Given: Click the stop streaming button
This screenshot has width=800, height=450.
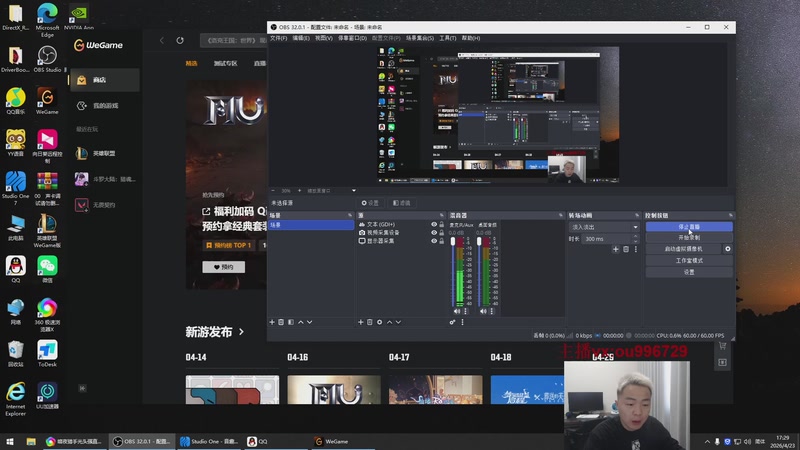Looking at the screenshot, I should (689, 227).
